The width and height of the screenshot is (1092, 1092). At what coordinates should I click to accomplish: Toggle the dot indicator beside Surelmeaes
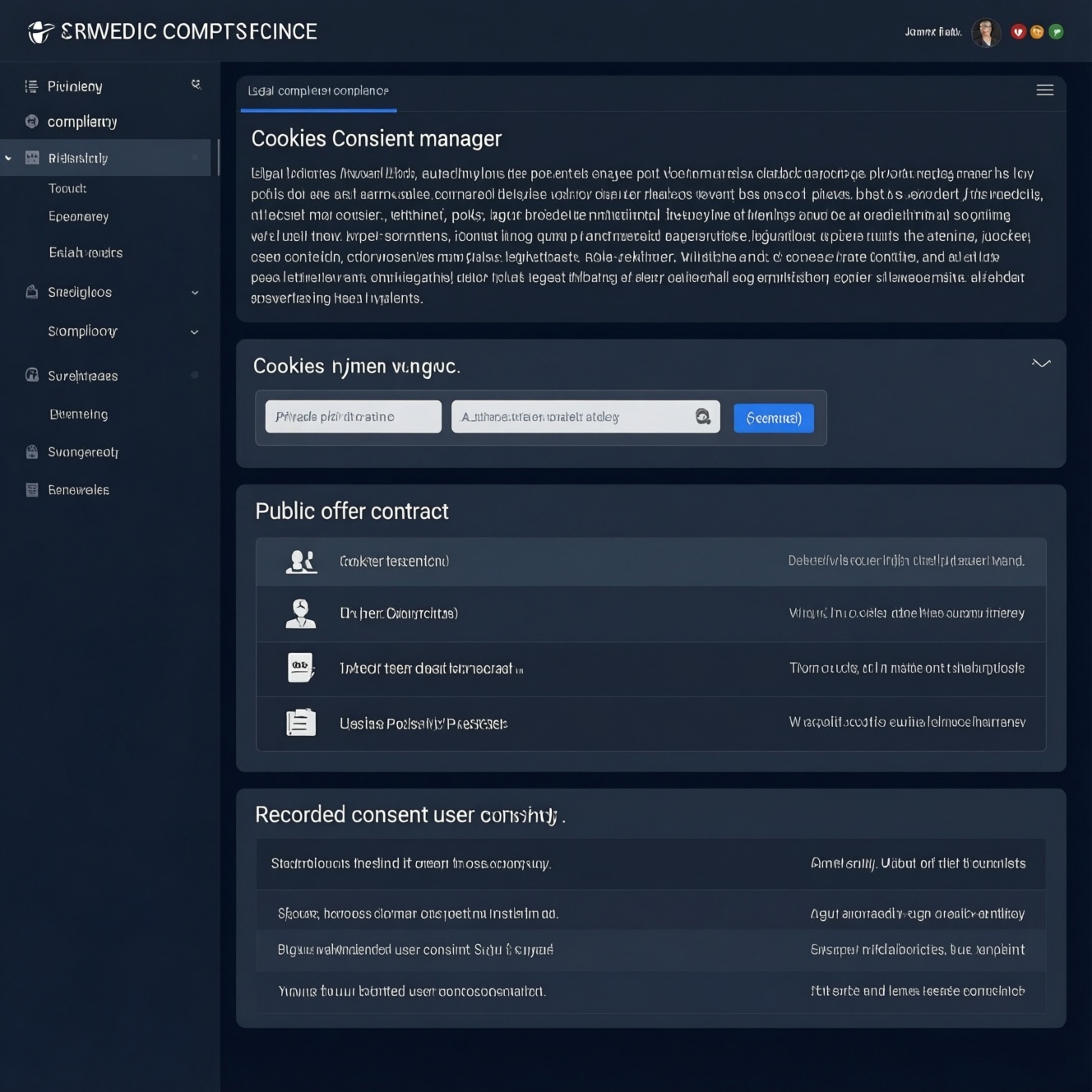point(195,376)
